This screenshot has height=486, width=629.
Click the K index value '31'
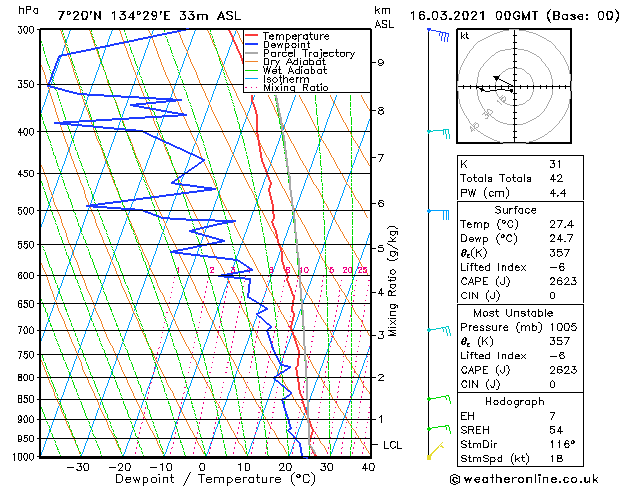coord(556,164)
